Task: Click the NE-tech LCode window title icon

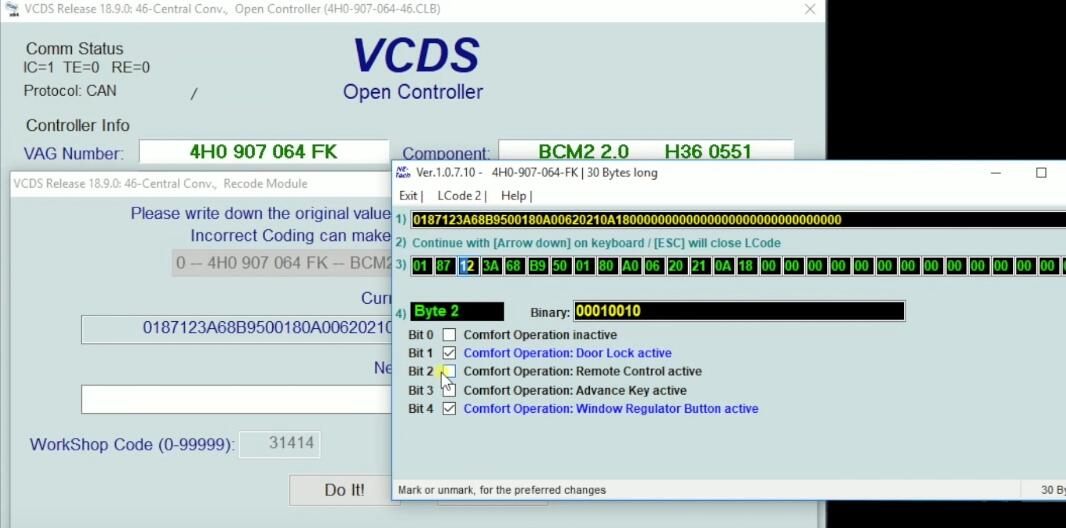Action: [403, 173]
